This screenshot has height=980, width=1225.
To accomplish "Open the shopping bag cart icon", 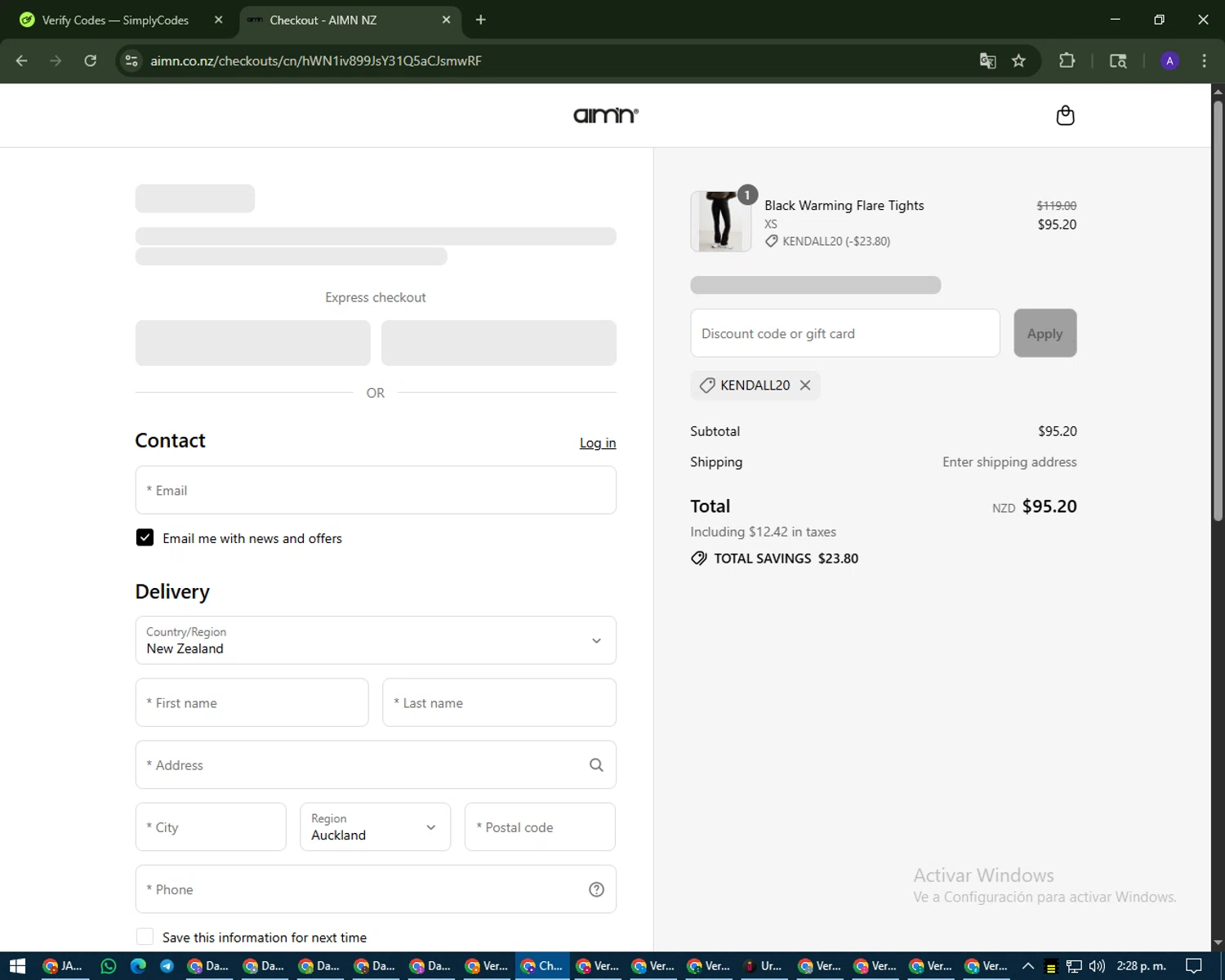I will 1065,115.
